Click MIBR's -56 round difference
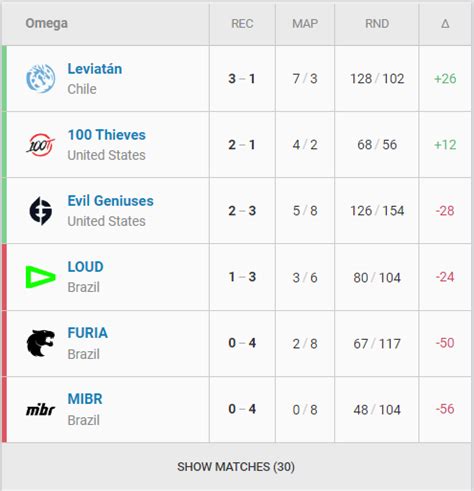The width and height of the screenshot is (474, 491). pyautogui.click(x=445, y=409)
